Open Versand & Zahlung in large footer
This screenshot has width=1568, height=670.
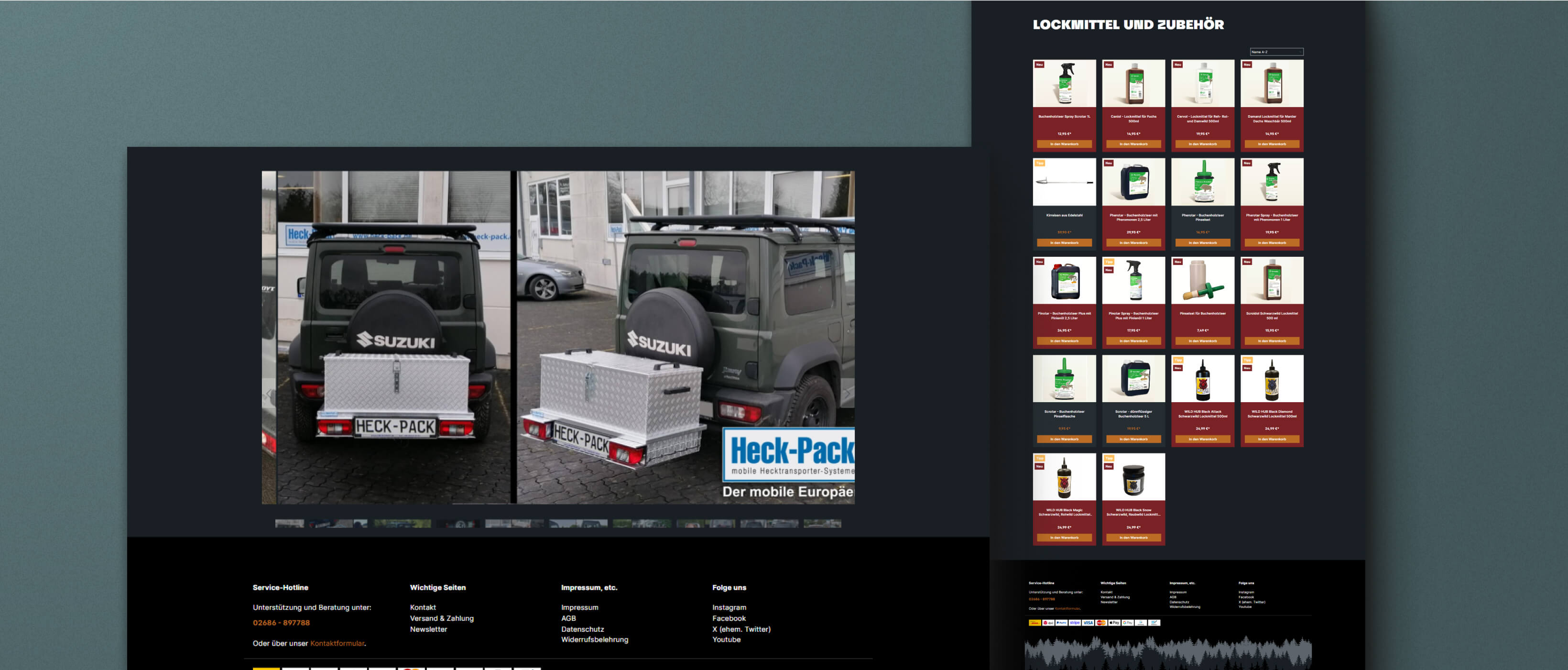pos(441,618)
